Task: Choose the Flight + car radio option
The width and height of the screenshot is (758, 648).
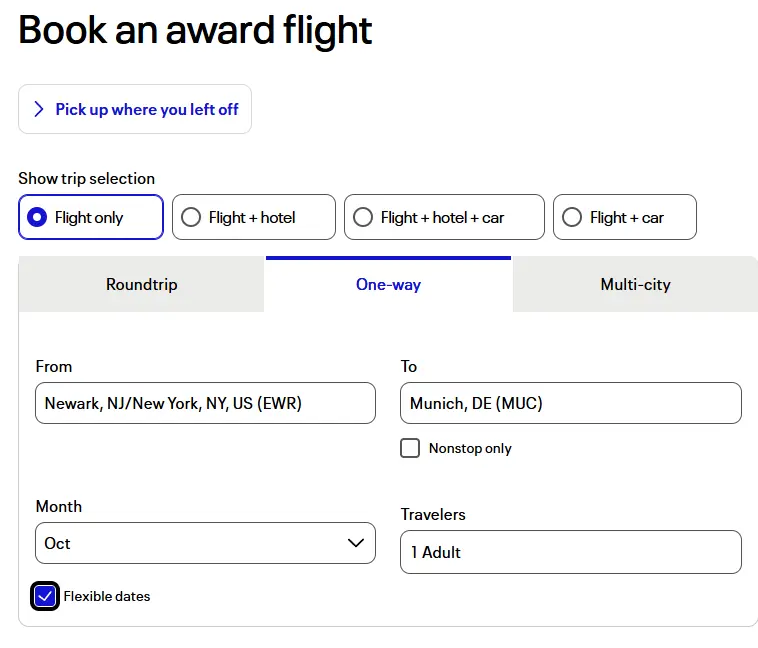Action: [x=572, y=217]
